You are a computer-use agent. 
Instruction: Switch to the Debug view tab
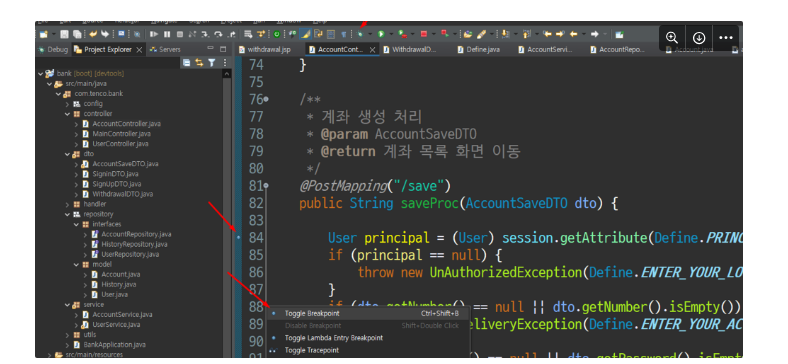(53, 49)
